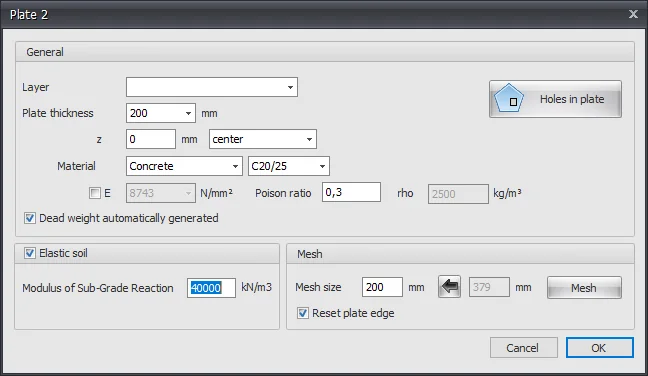Image resolution: width=648 pixels, height=376 pixels.
Task: Open the Concrete material dropdown
Action: point(184,166)
